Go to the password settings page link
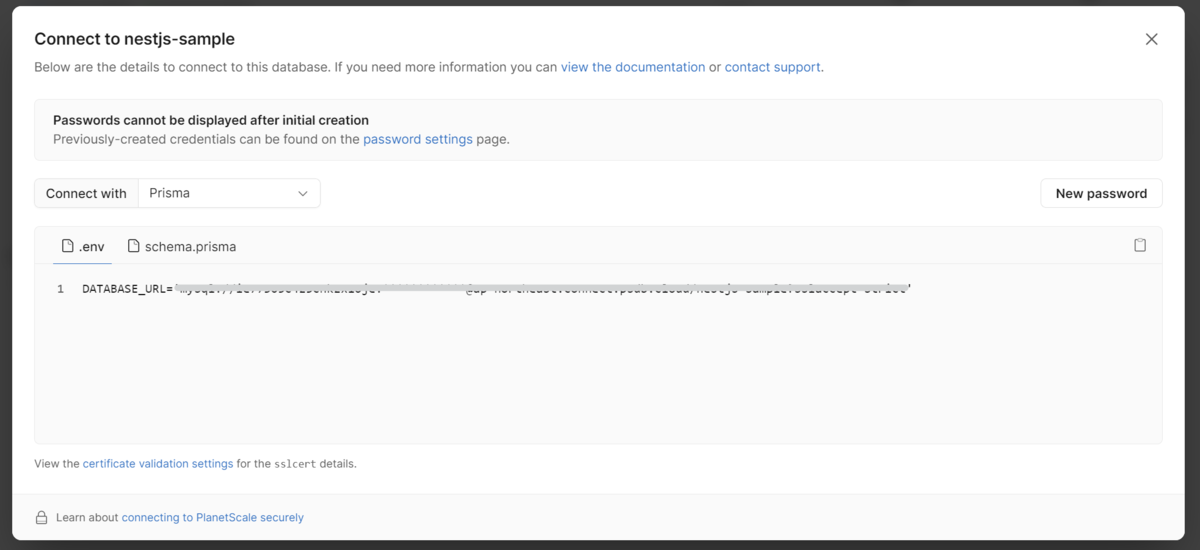 [418, 139]
